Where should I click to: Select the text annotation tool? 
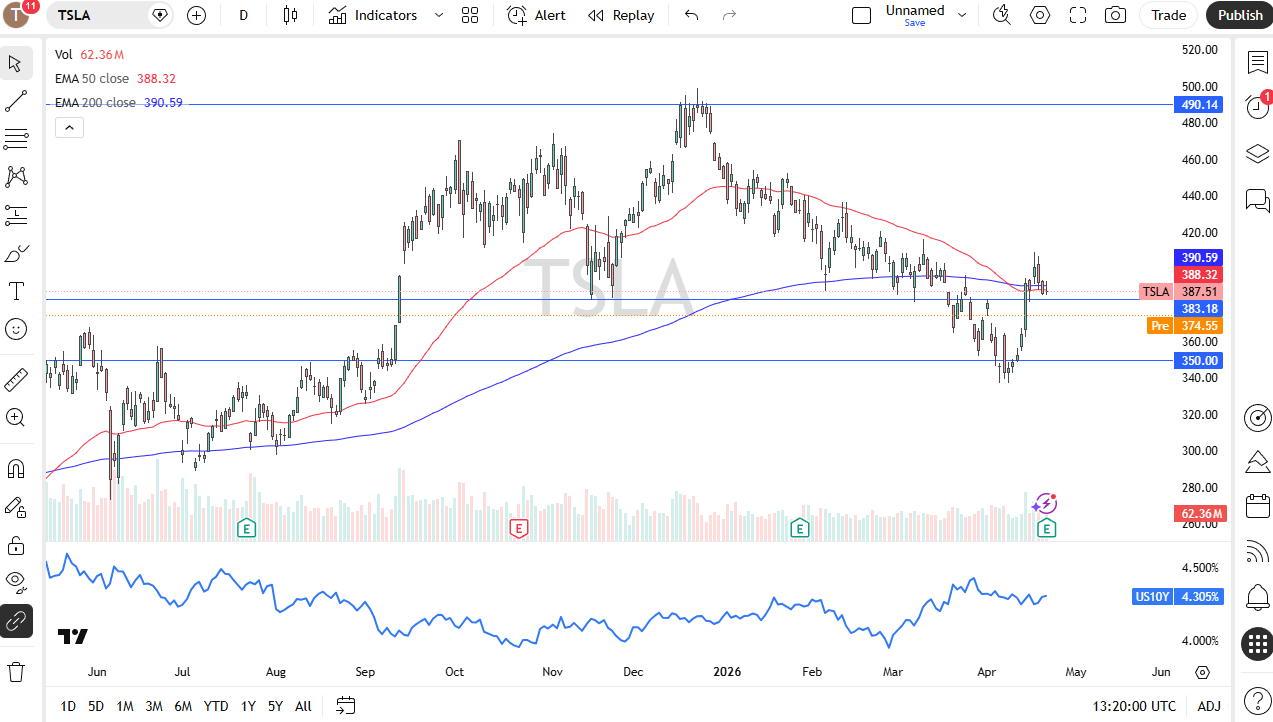[x=16, y=291]
